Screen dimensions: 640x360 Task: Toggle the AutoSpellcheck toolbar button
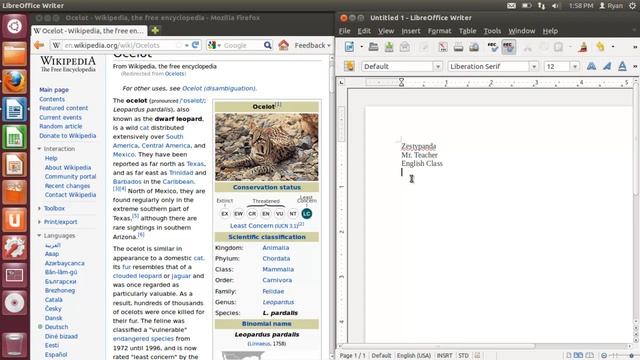point(508,47)
